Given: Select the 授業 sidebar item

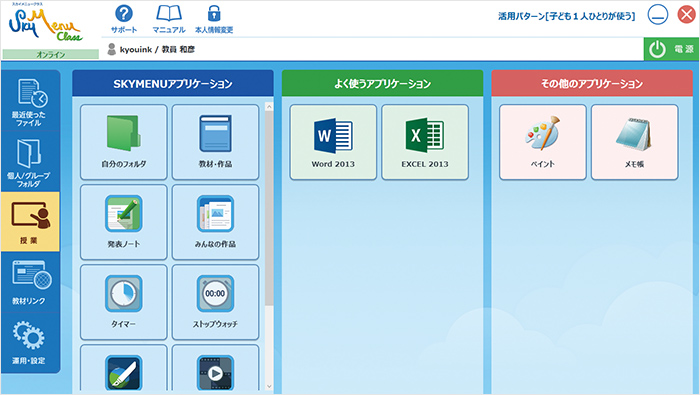Looking at the screenshot, I should pyautogui.click(x=29, y=222).
